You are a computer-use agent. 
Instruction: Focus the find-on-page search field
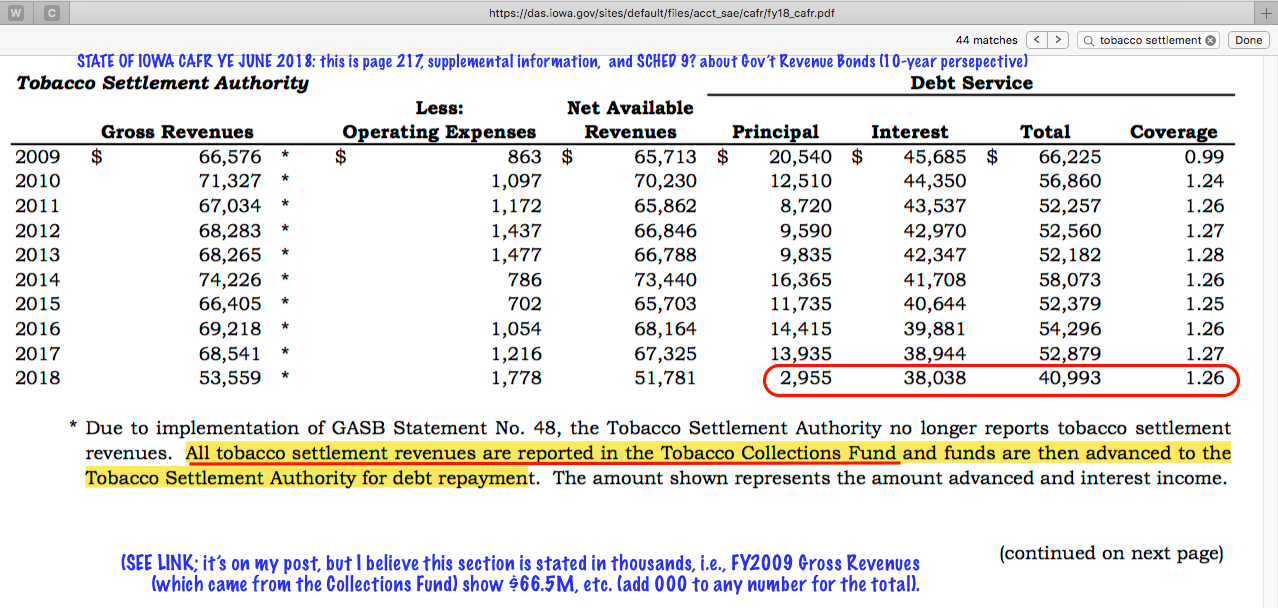[1148, 41]
